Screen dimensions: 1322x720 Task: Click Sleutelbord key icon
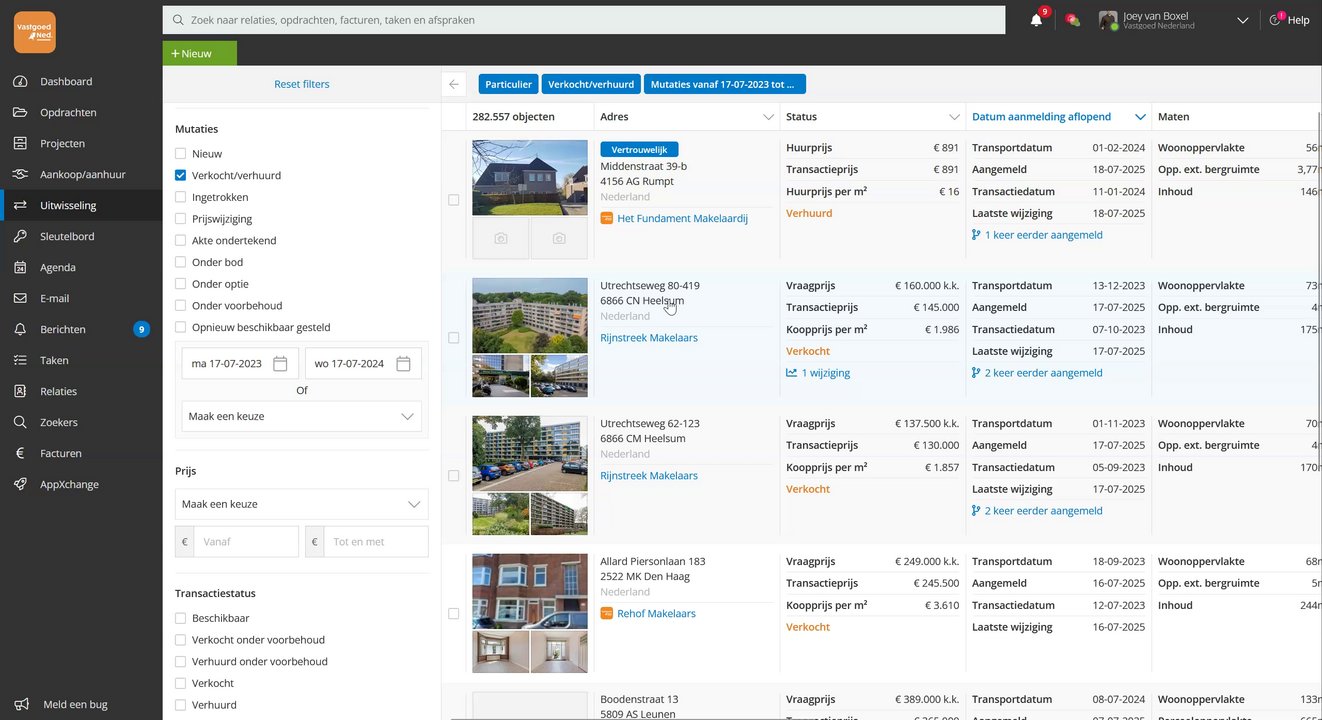(20, 237)
